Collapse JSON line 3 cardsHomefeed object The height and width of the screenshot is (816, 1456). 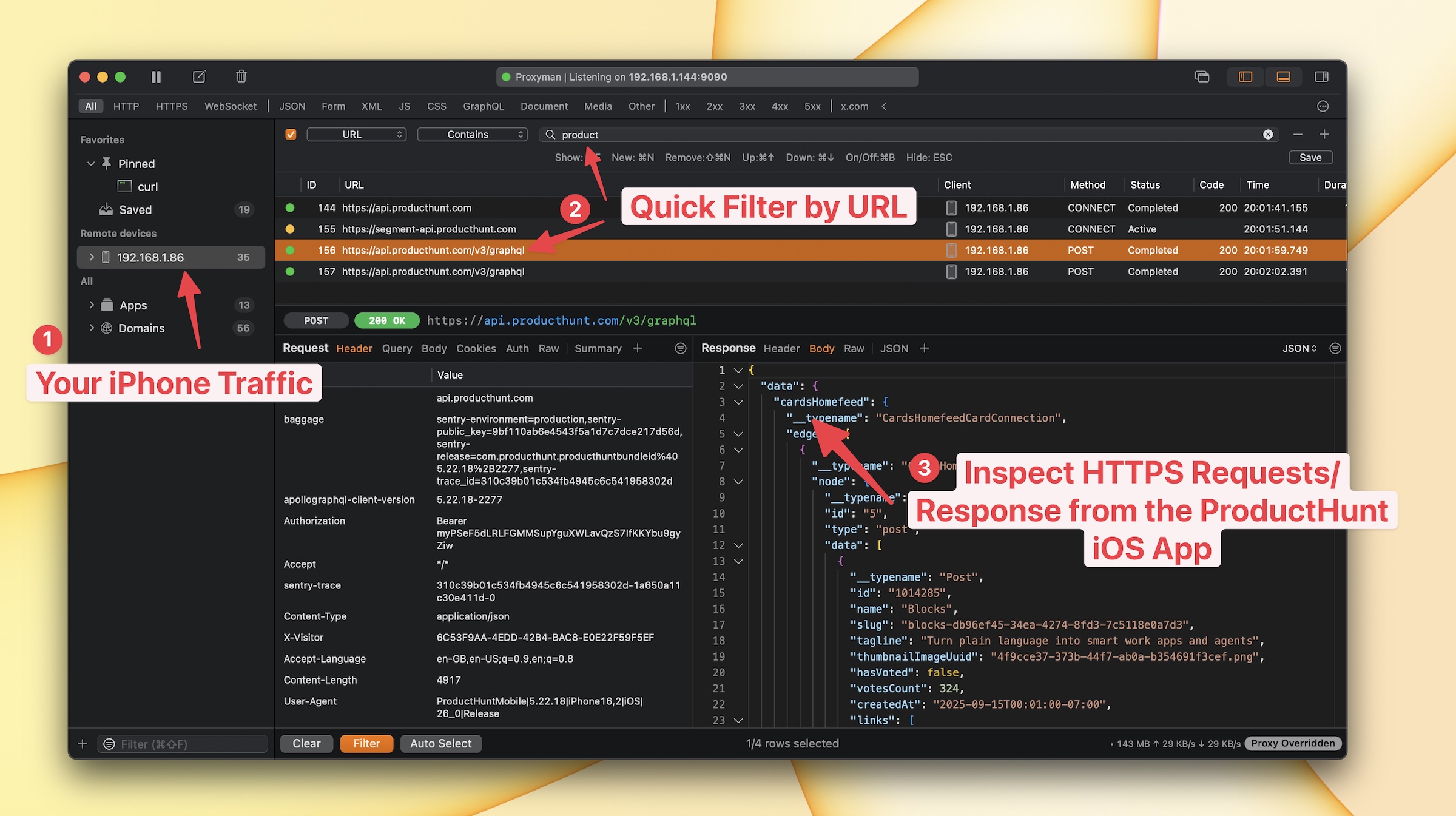(x=738, y=402)
